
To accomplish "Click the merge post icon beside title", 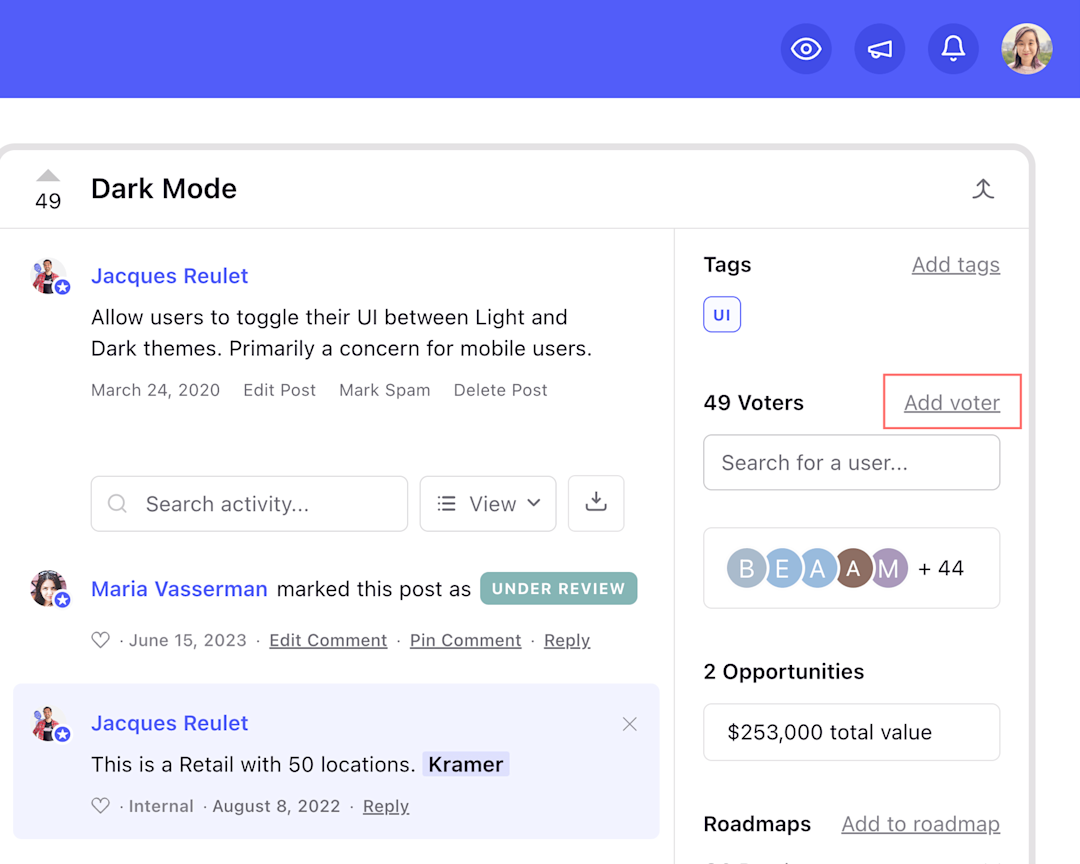I will [983, 188].
